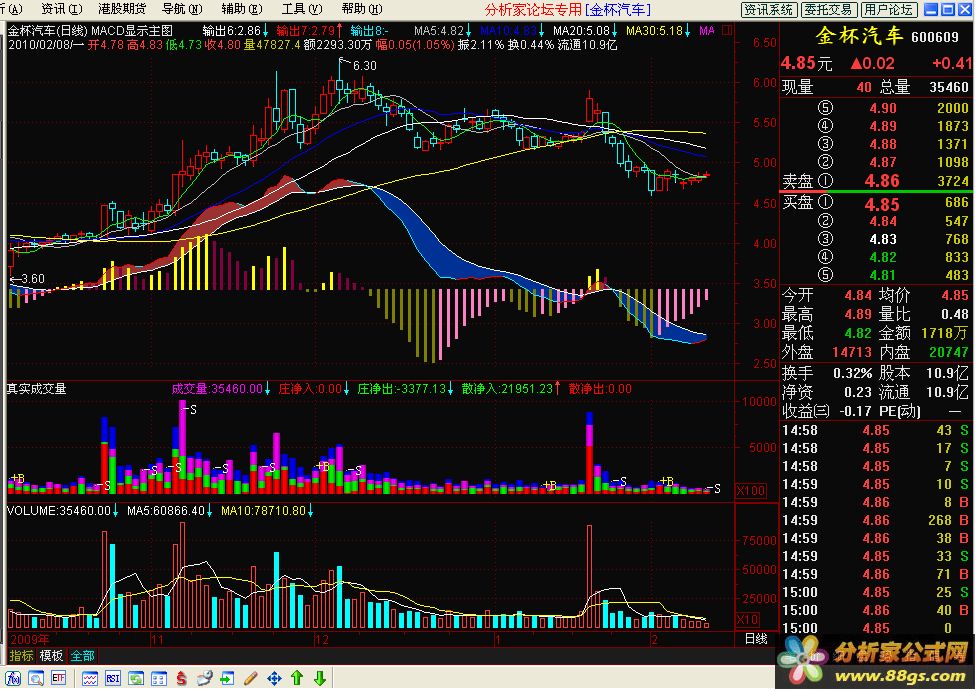Open the 港股期货 menu
The image size is (977, 691).
pyautogui.click(x=122, y=9)
